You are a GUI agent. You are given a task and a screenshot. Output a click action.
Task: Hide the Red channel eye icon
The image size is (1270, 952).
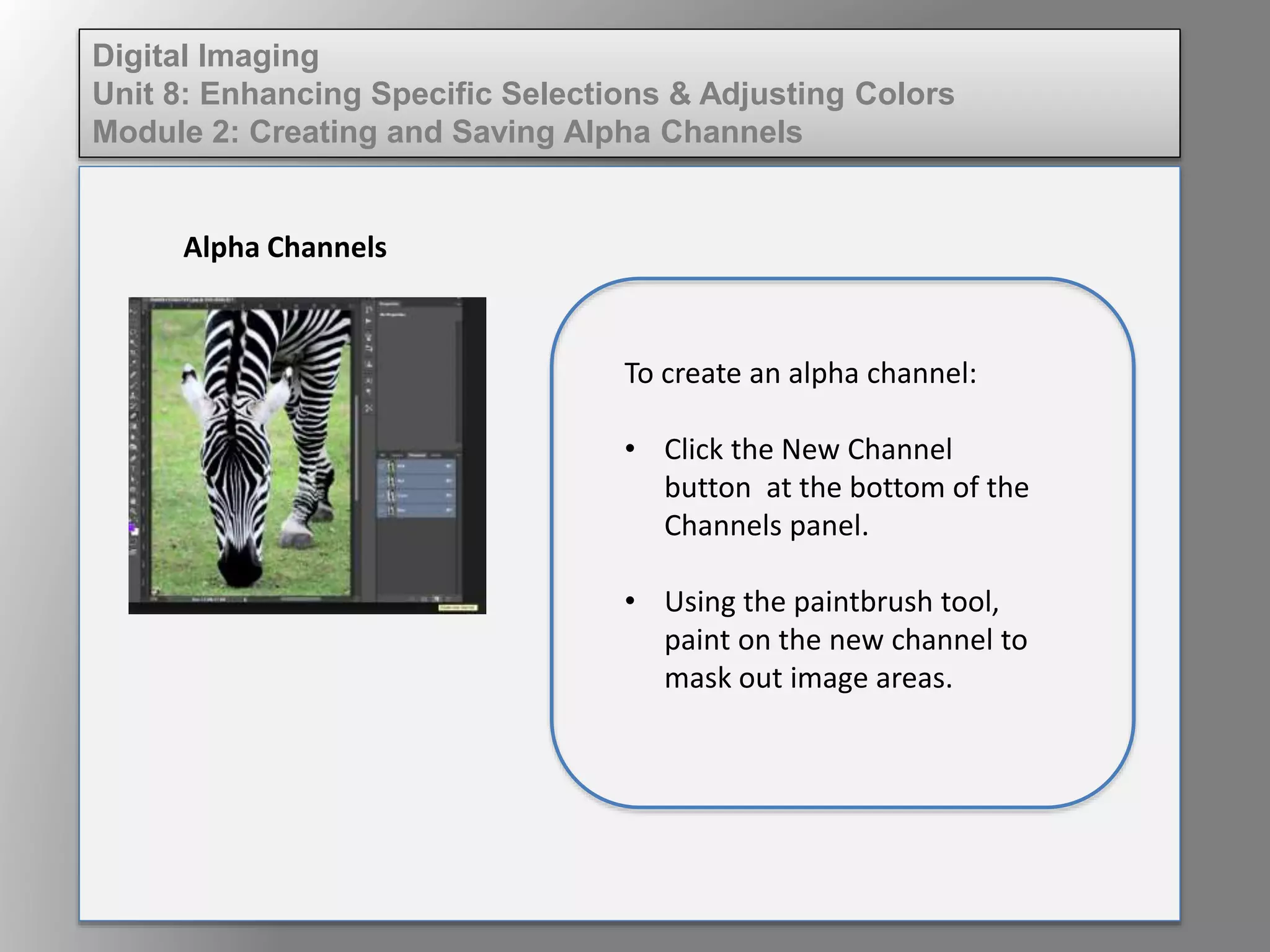(381, 480)
